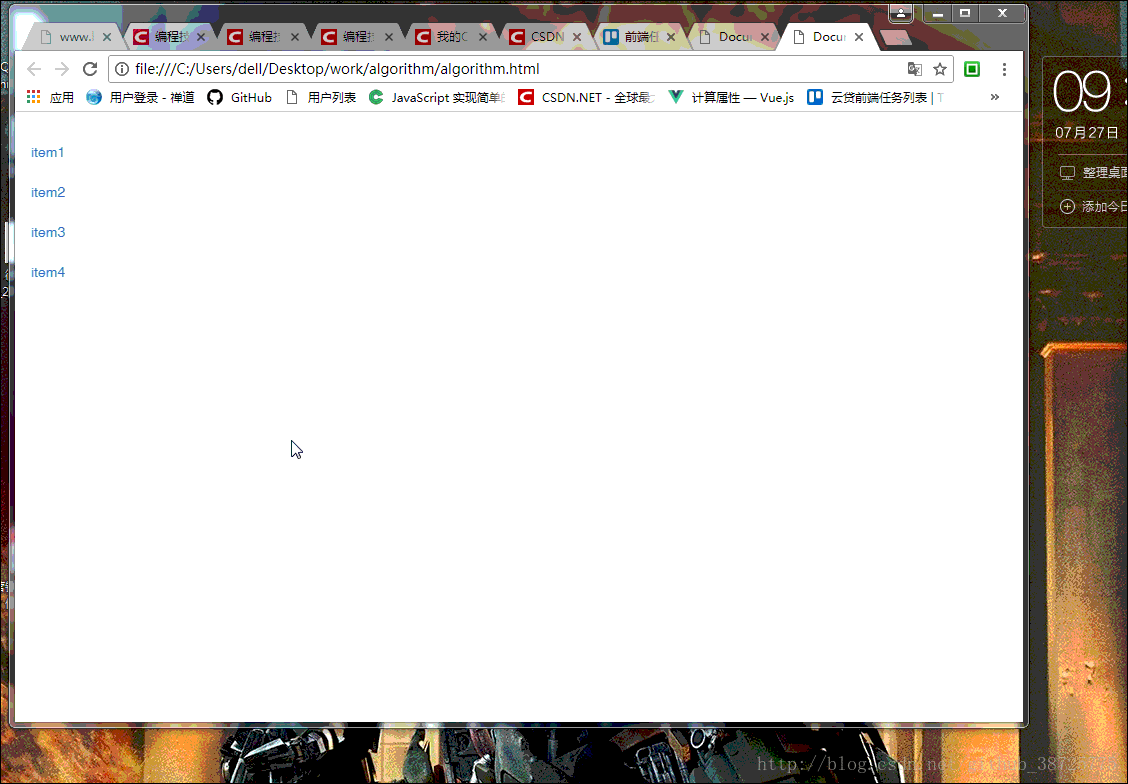Open the JavaScript 实现简单 bookmark
The height and width of the screenshot is (784, 1128).
[437, 97]
